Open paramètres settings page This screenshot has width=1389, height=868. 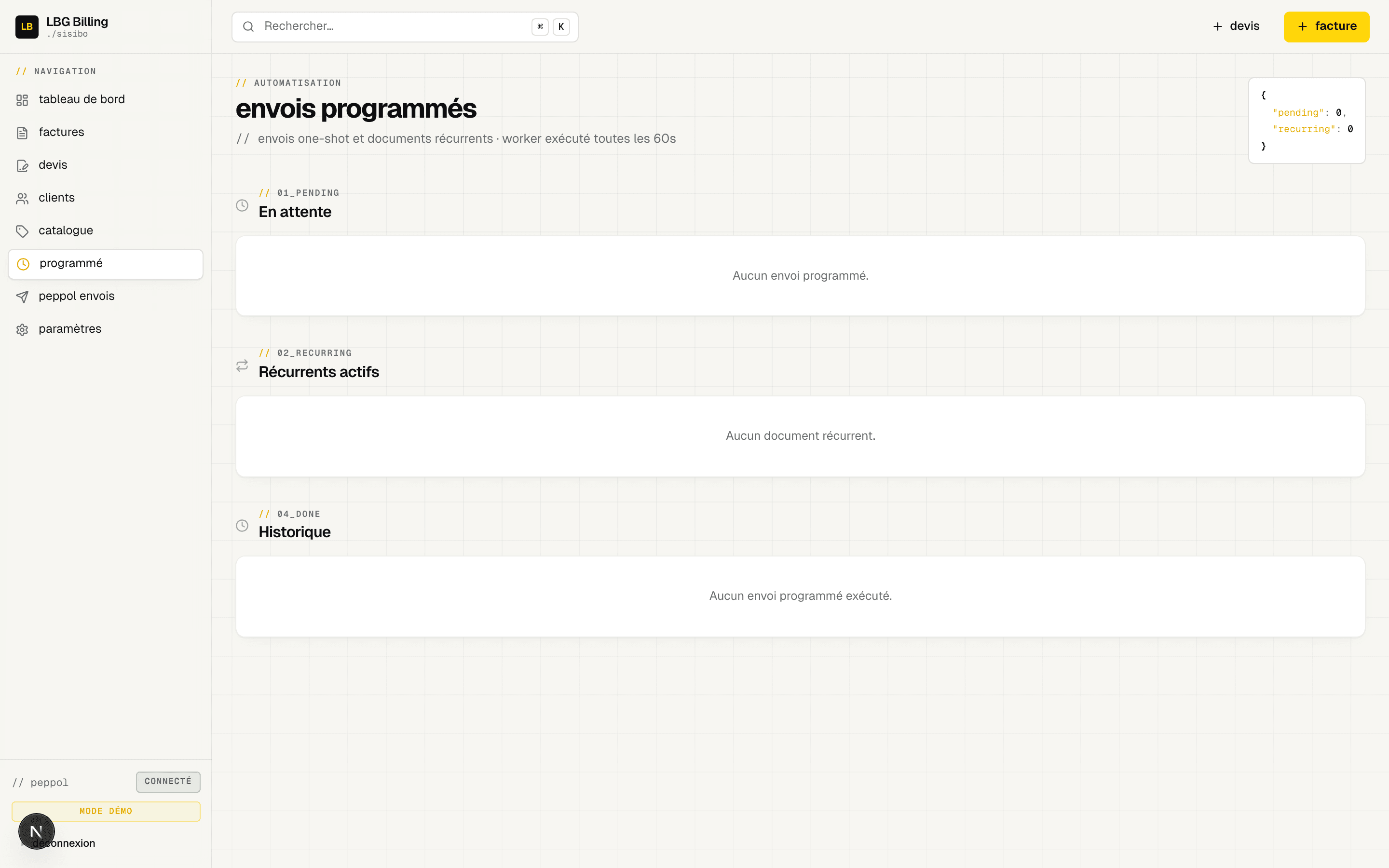pyautogui.click(x=106, y=329)
